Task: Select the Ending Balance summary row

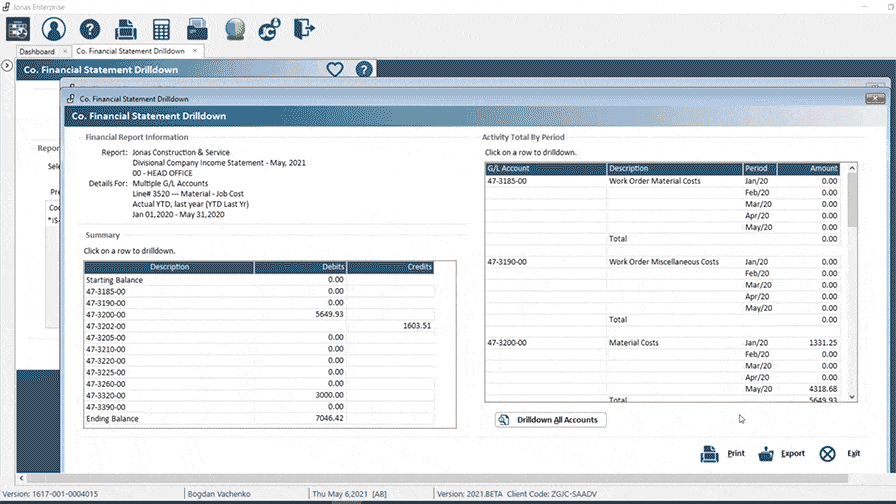Action: point(259,418)
